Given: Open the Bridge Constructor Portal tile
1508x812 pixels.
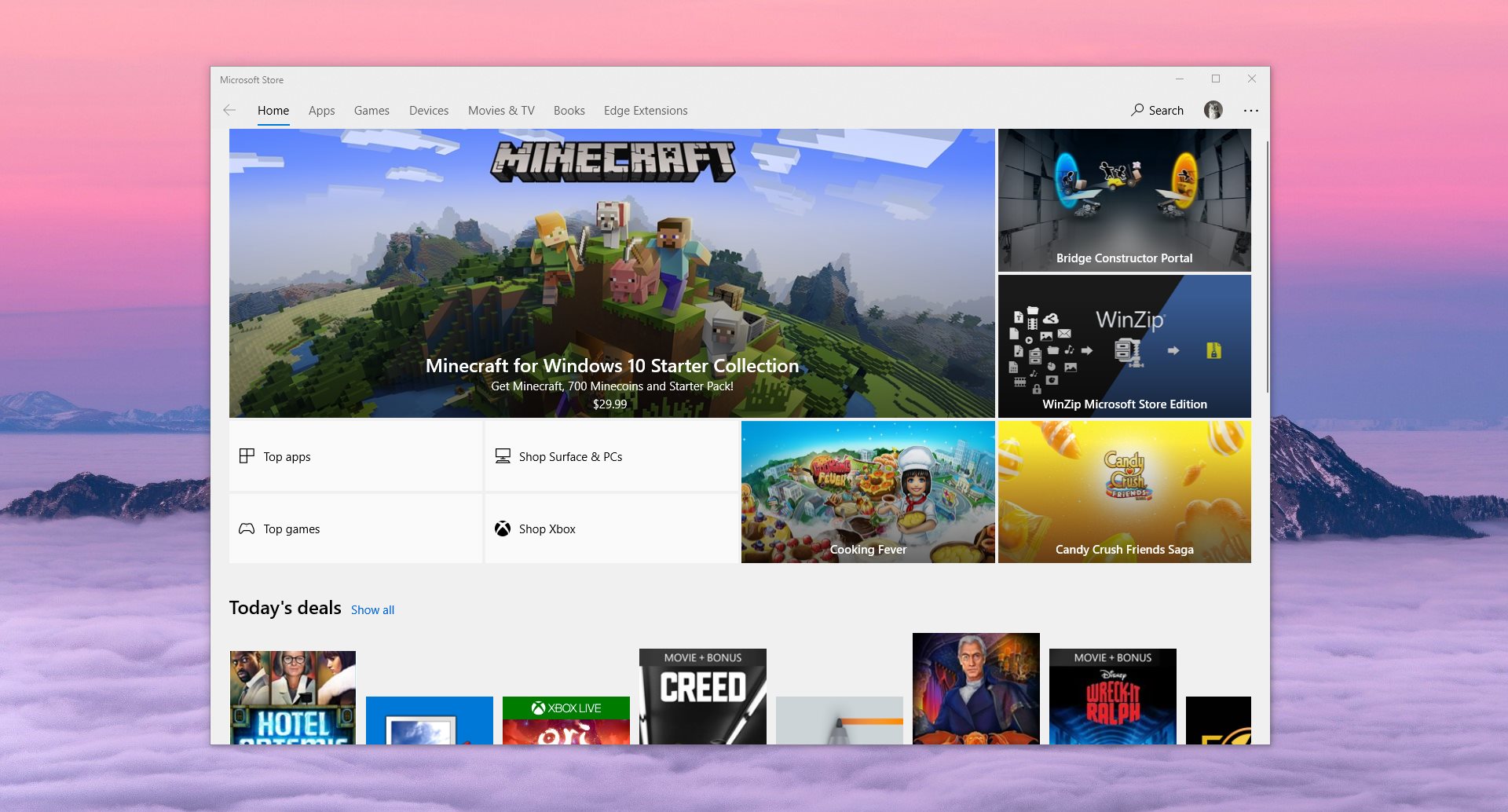Looking at the screenshot, I should pyautogui.click(x=1125, y=200).
